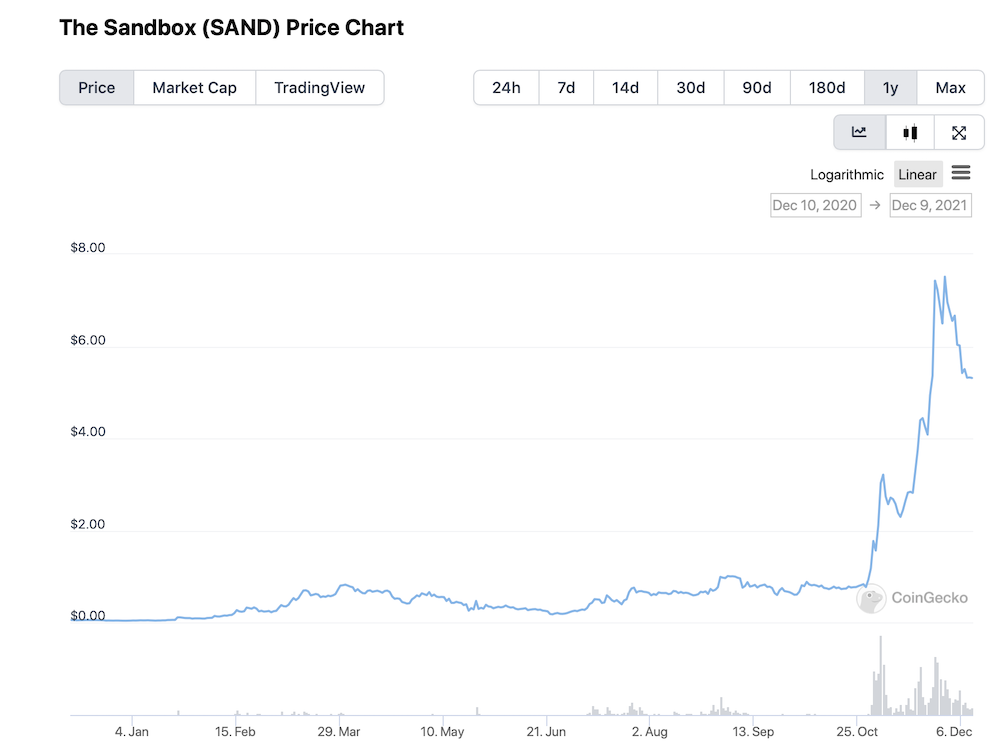The height and width of the screenshot is (754, 1000).
Task: Select the Price tab
Action: [x=97, y=87]
